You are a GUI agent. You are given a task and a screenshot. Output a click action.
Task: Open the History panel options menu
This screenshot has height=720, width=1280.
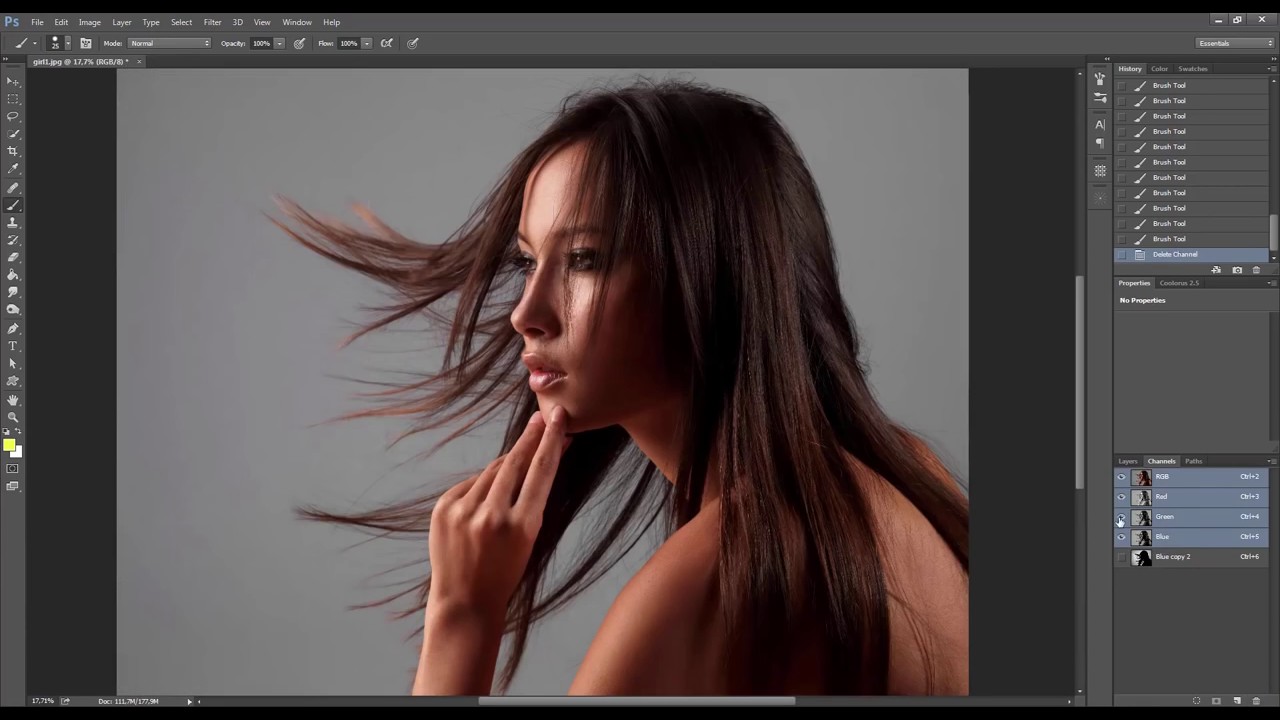[1272, 69]
